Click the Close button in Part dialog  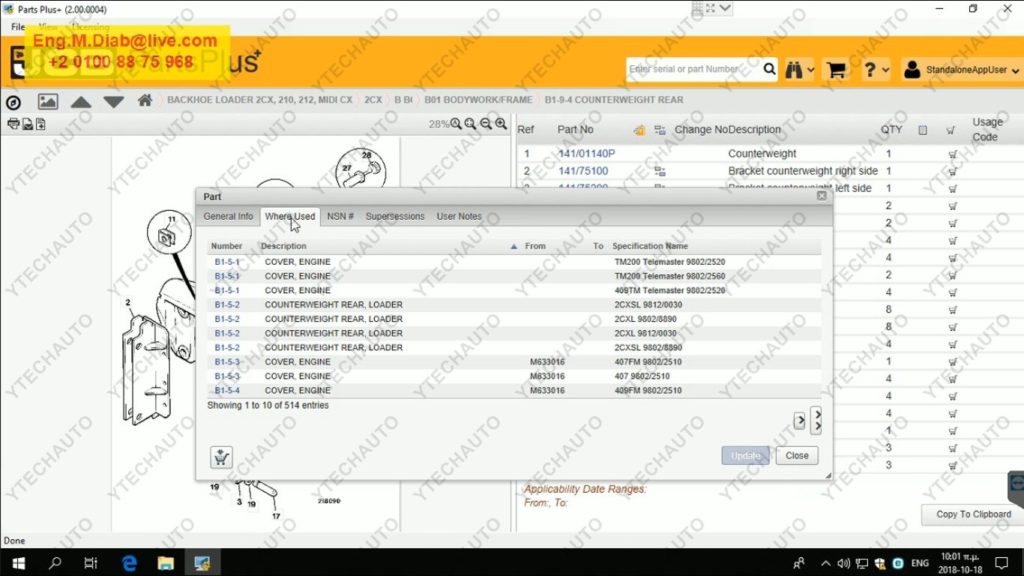[797, 455]
